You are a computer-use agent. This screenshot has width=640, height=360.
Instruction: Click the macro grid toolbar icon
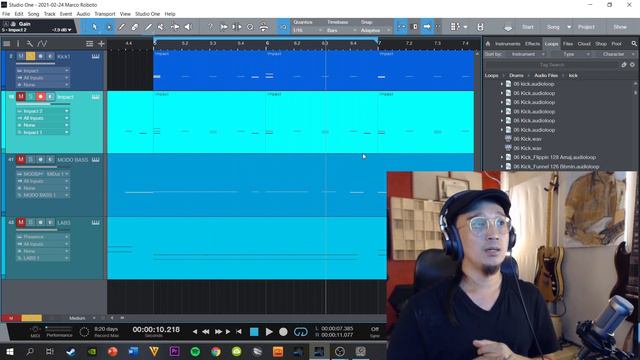pyautogui.click(x=455, y=27)
